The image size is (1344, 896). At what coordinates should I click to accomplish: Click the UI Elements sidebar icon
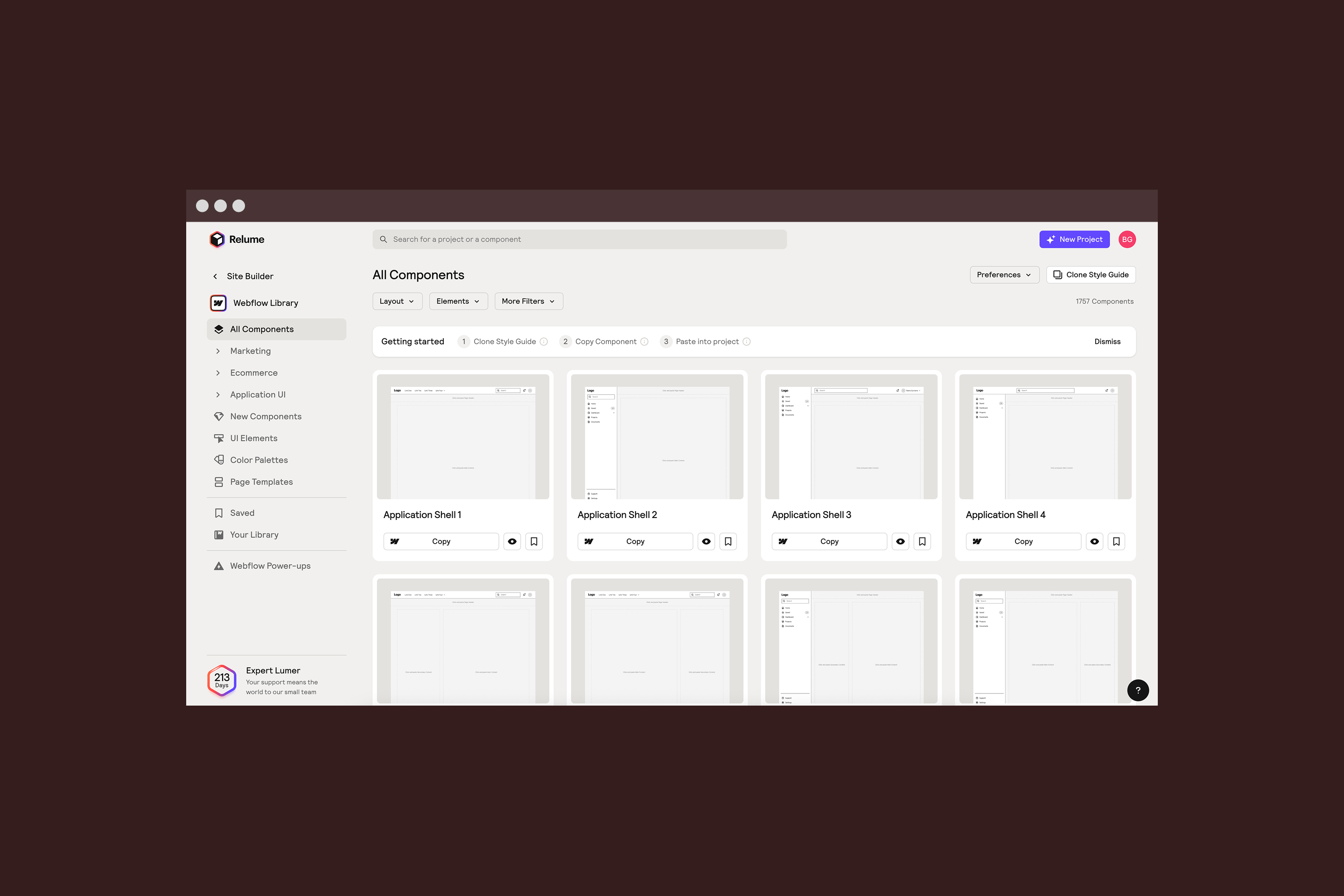[218, 438]
